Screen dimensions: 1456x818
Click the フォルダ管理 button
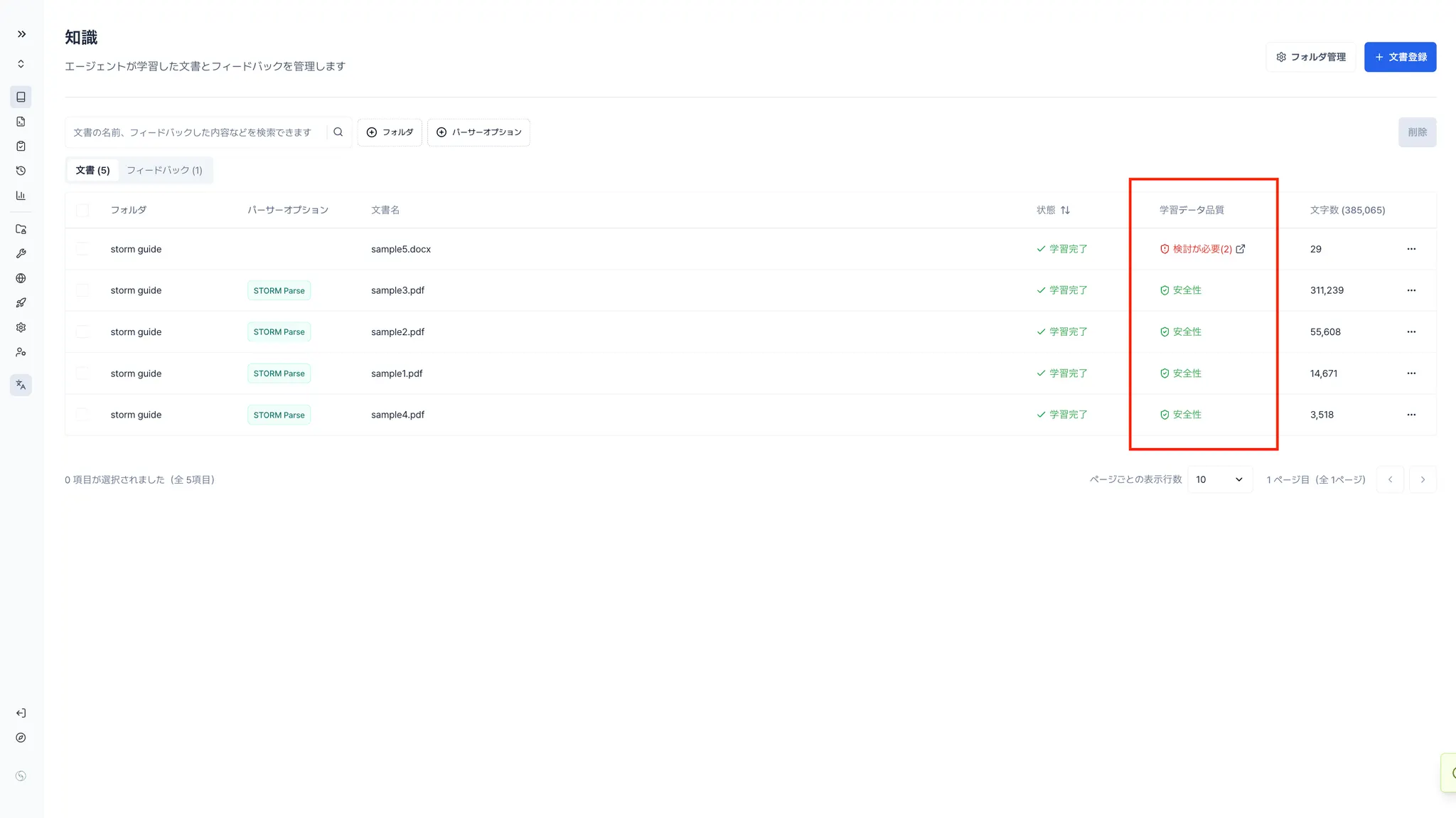tap(1310, 57)
